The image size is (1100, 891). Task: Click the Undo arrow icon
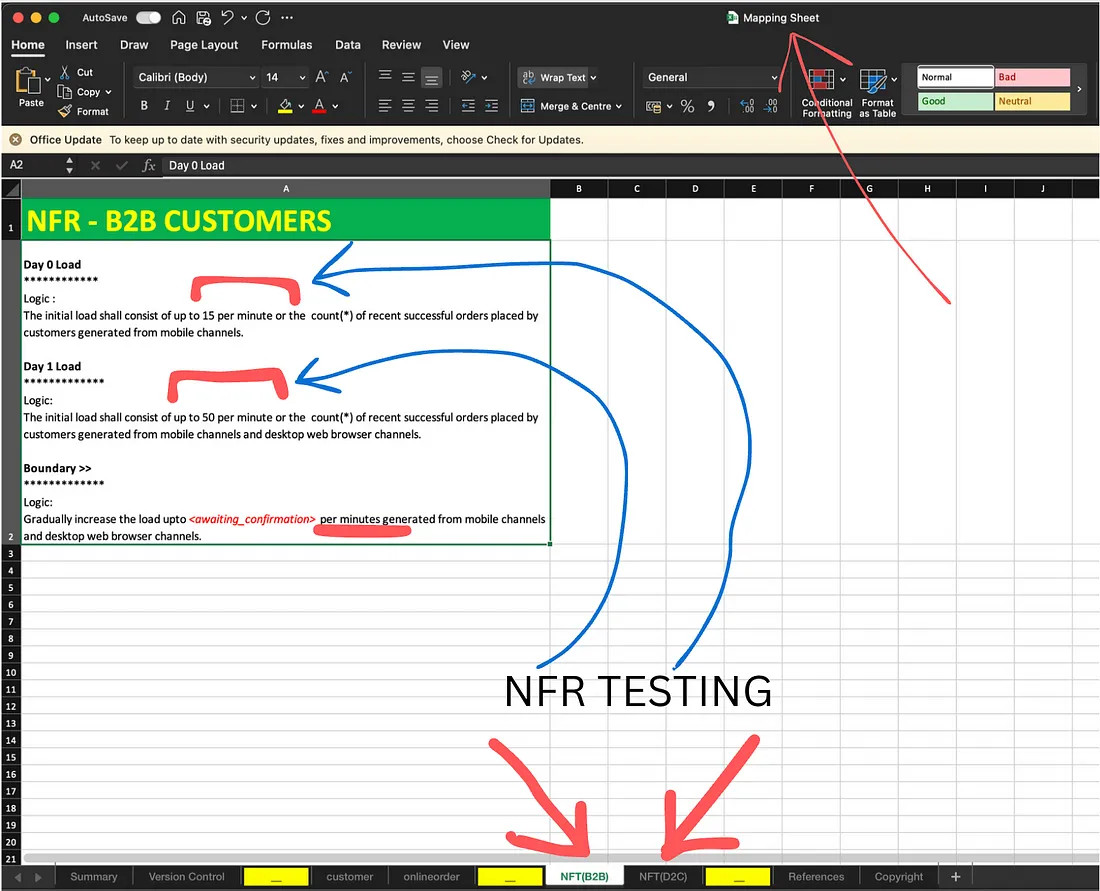pos(227,18)
